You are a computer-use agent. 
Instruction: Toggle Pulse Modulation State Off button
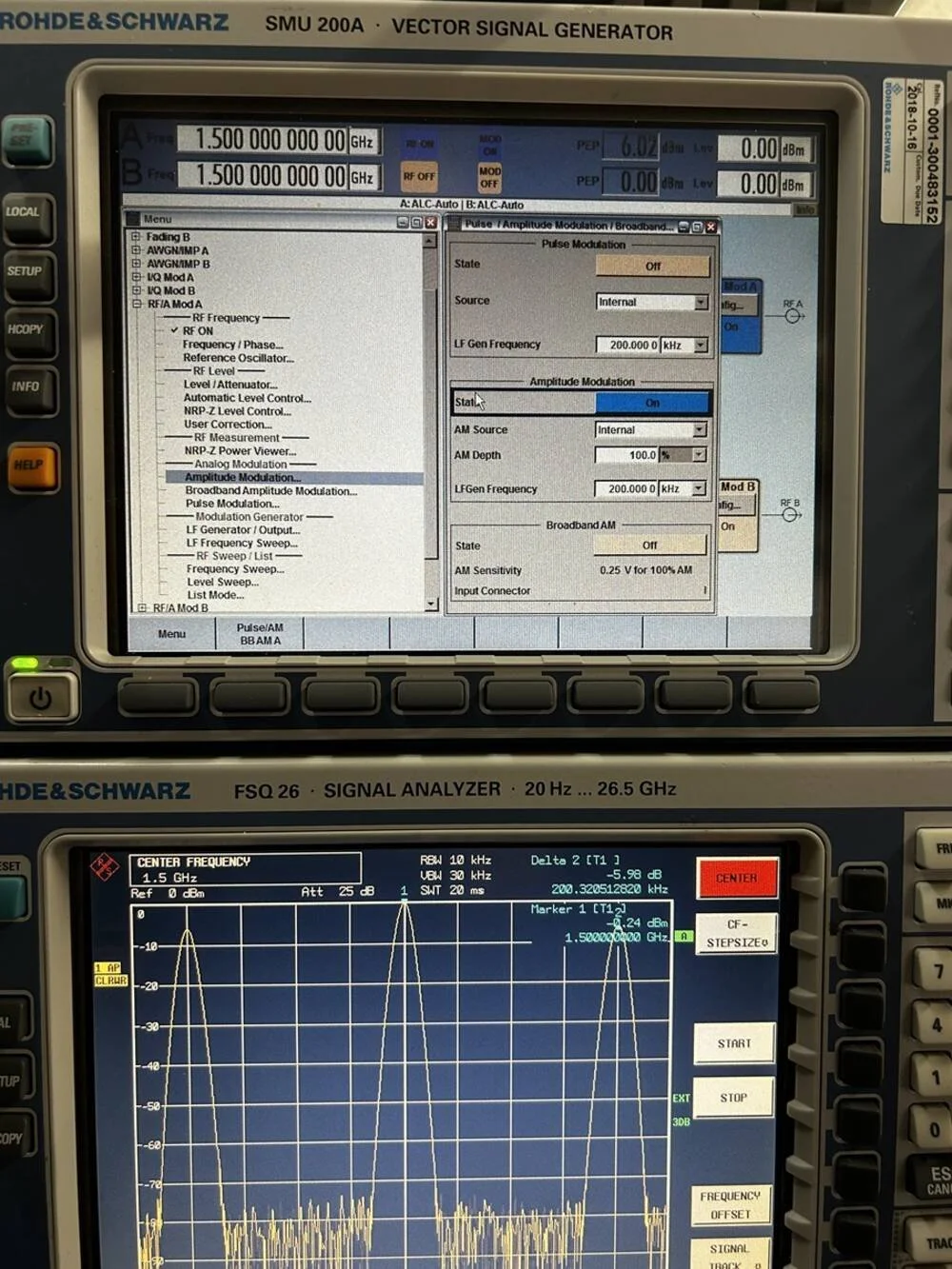tap(652, 267)
